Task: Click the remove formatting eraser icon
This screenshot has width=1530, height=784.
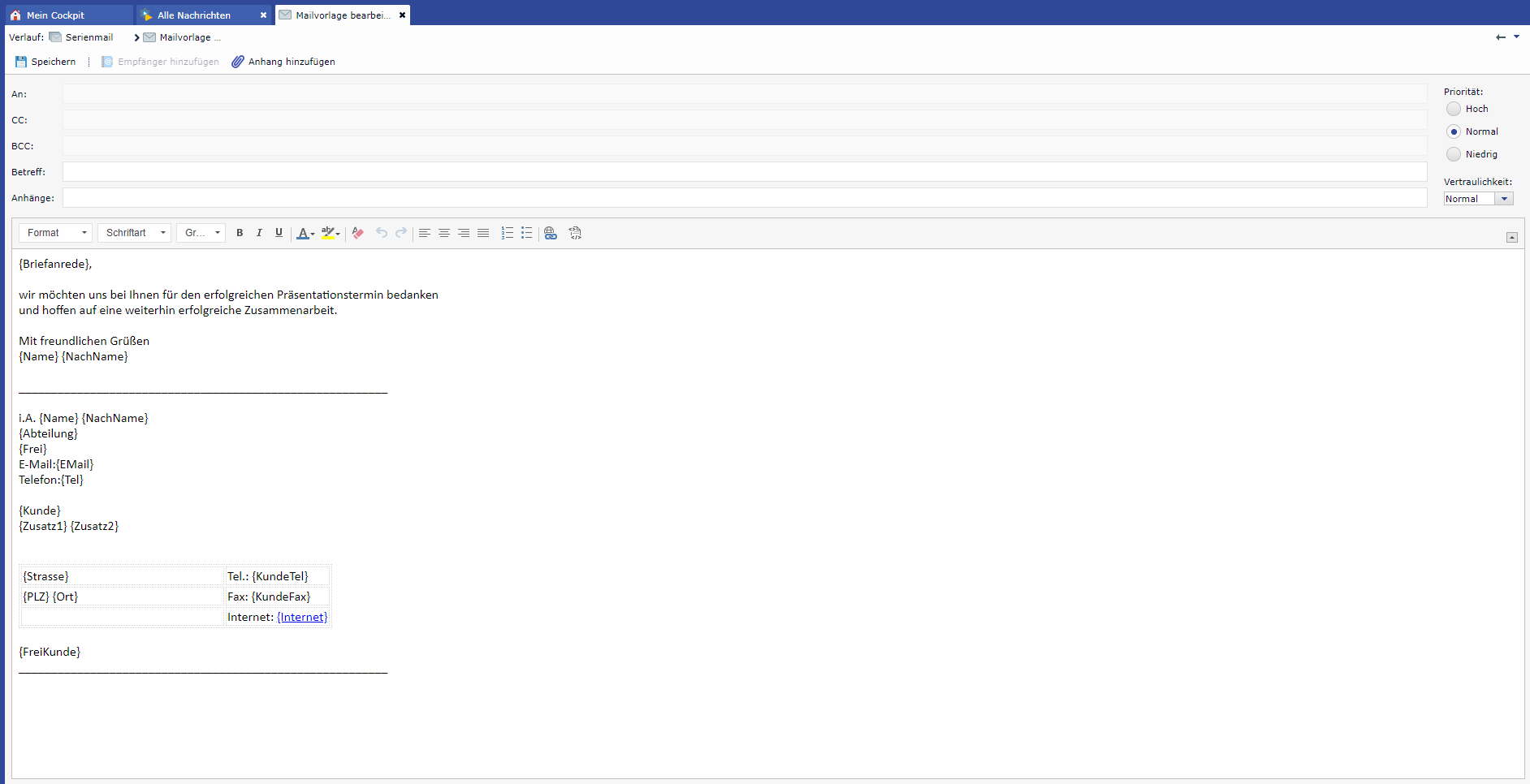Action: 358,233
